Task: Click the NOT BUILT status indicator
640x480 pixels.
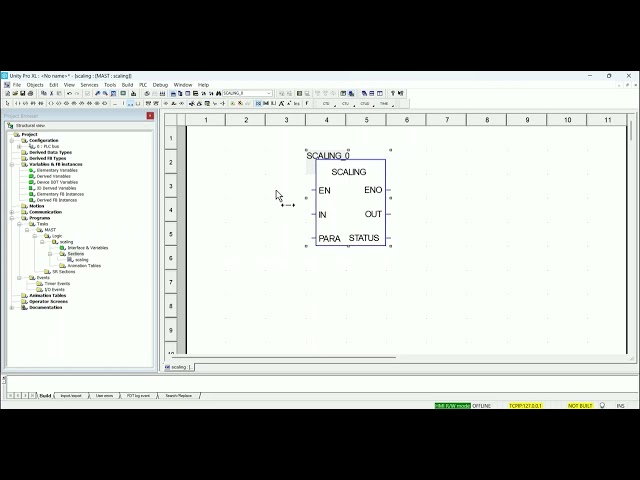Action: 580,406
